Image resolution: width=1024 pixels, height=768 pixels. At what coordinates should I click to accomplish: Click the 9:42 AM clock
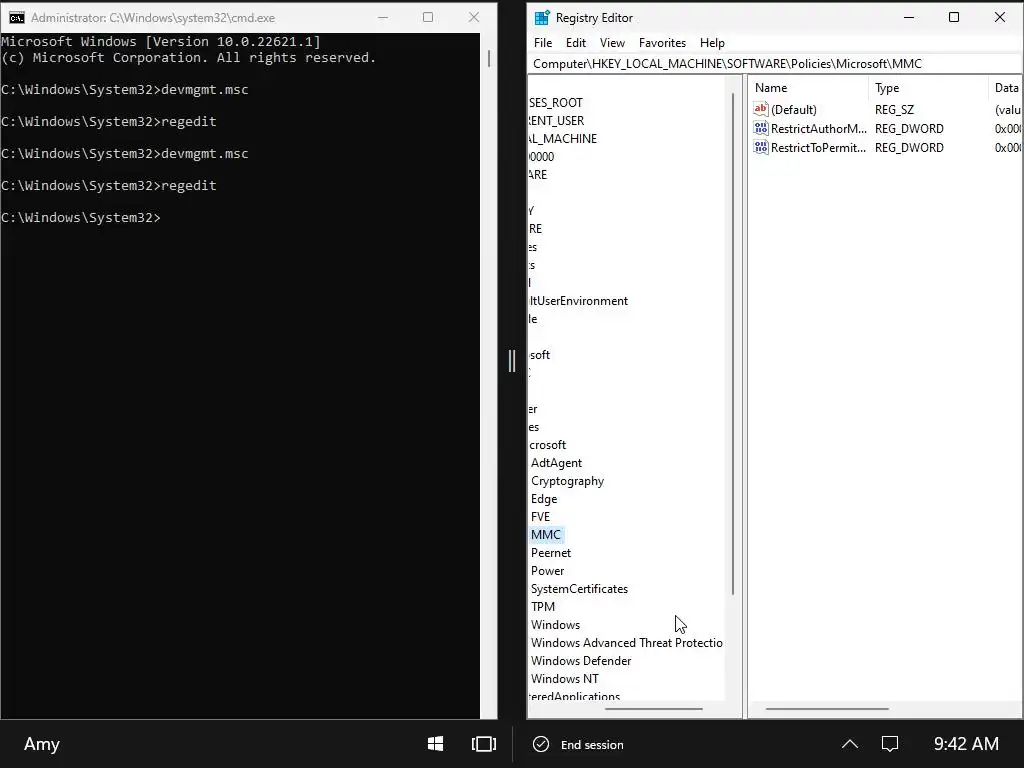(x=966, y=744)
